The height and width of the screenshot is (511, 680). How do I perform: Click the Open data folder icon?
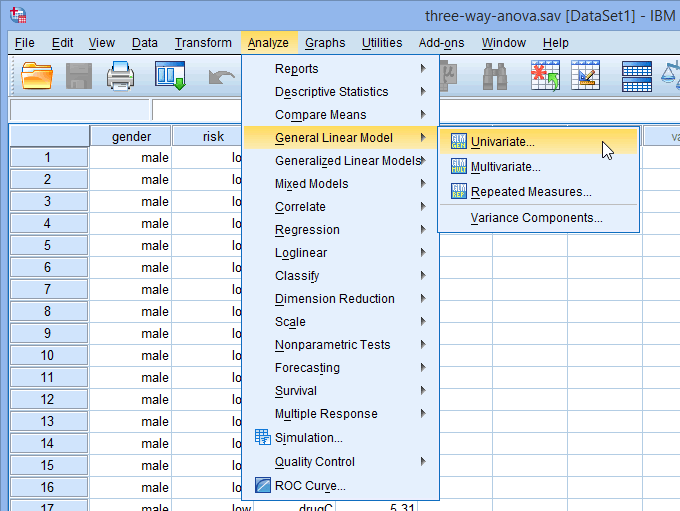coord(37,76)
